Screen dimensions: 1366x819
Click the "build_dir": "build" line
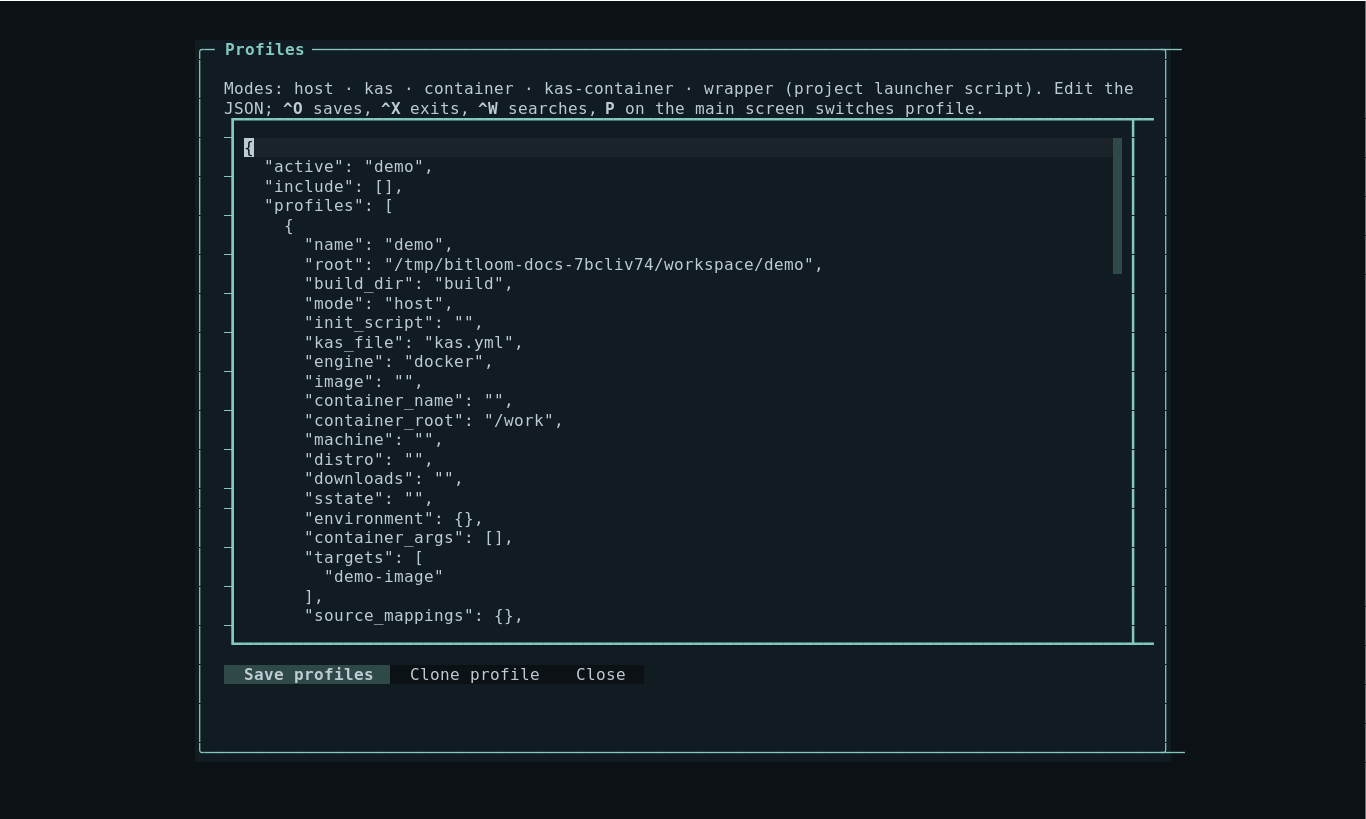click(409, 284)
